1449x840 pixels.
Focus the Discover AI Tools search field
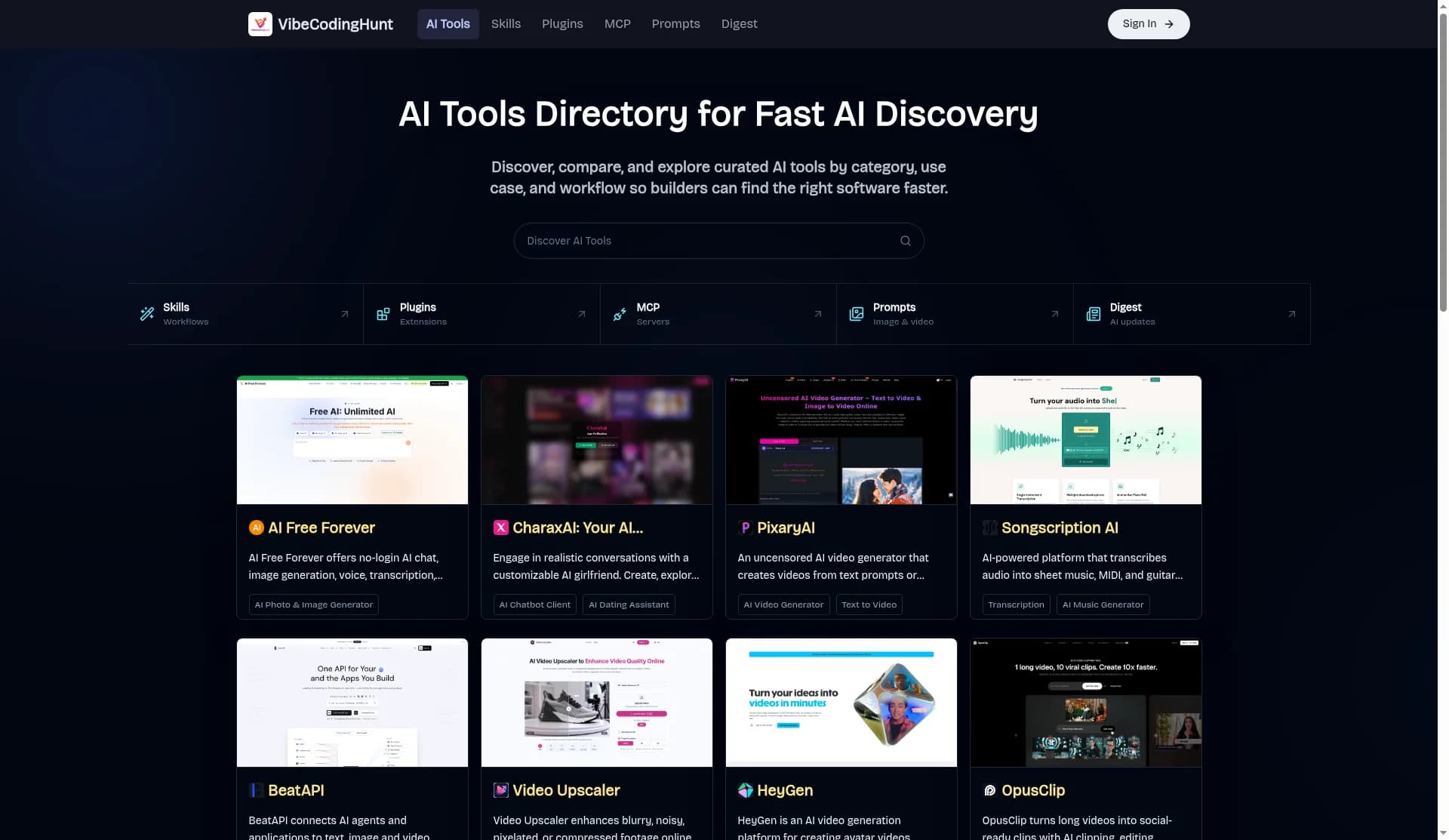coord(718,241)
